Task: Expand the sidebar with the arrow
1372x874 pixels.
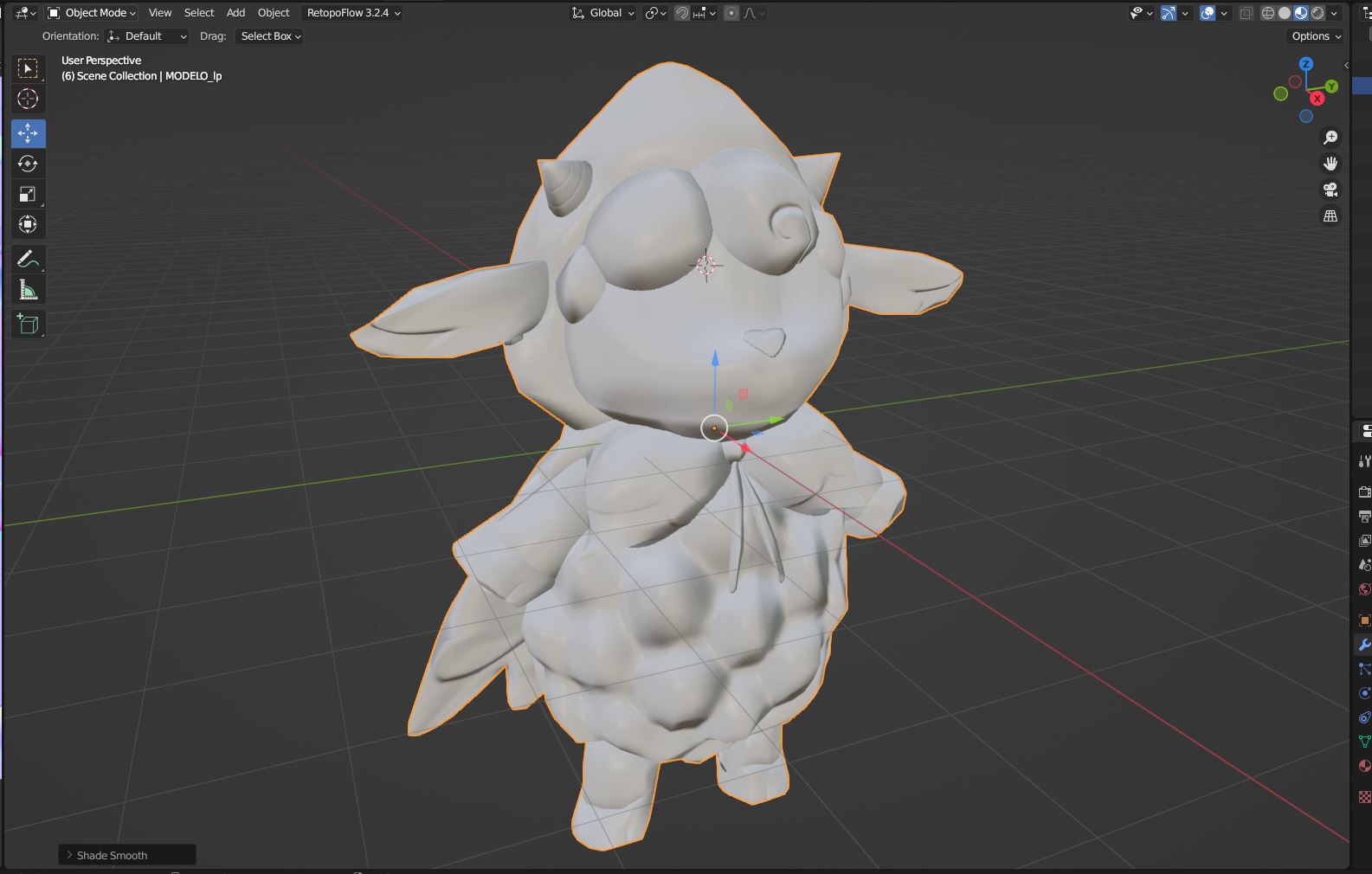Action: pos(1346,66)
